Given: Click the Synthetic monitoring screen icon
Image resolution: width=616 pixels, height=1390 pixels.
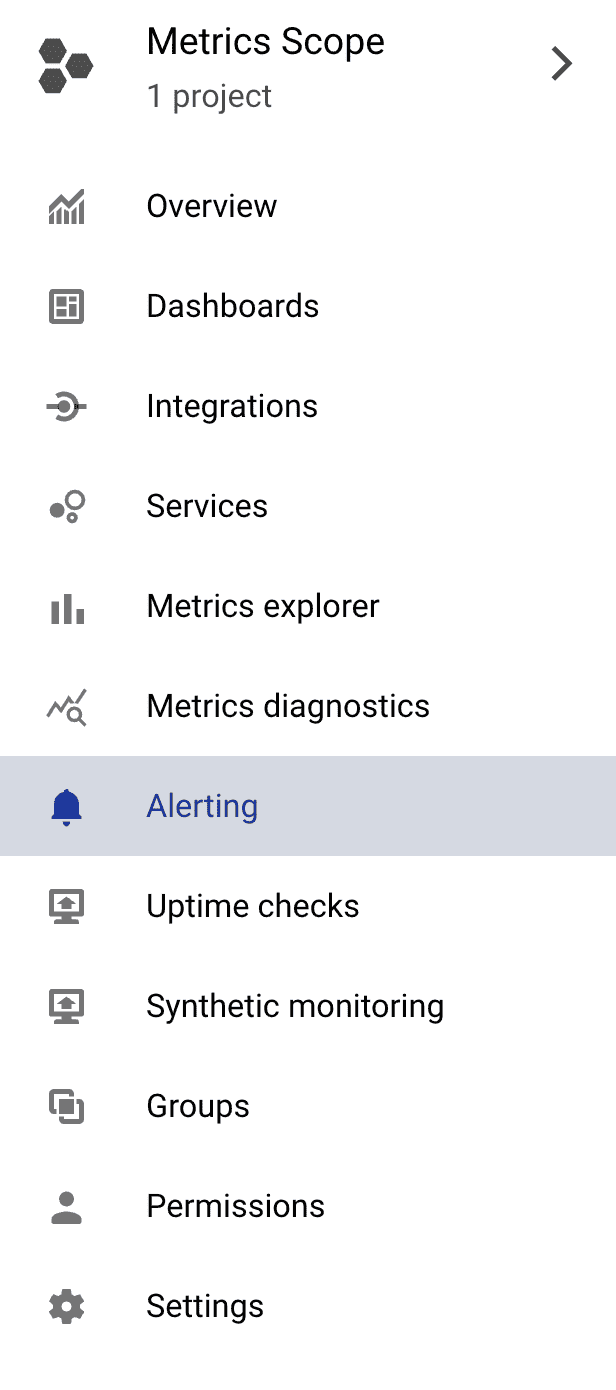Looking at the screenshot, I should [65, 1006].
